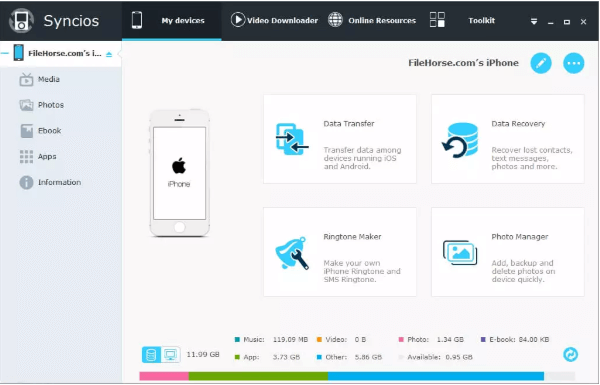Click the Photo pink legend swatch
The height and width of the screenshot is (385, 600).
point(401,339)
